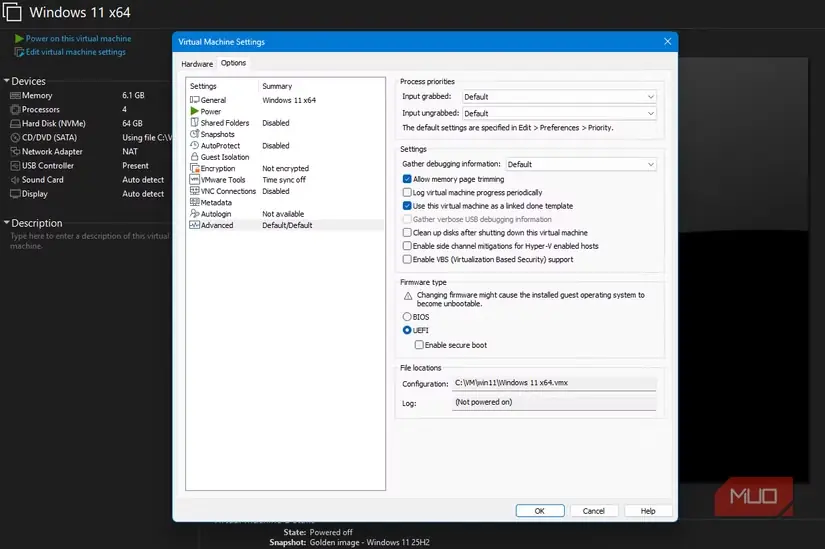Open Help for VM settings
The image size is (825, 549).
pos(648,511)
